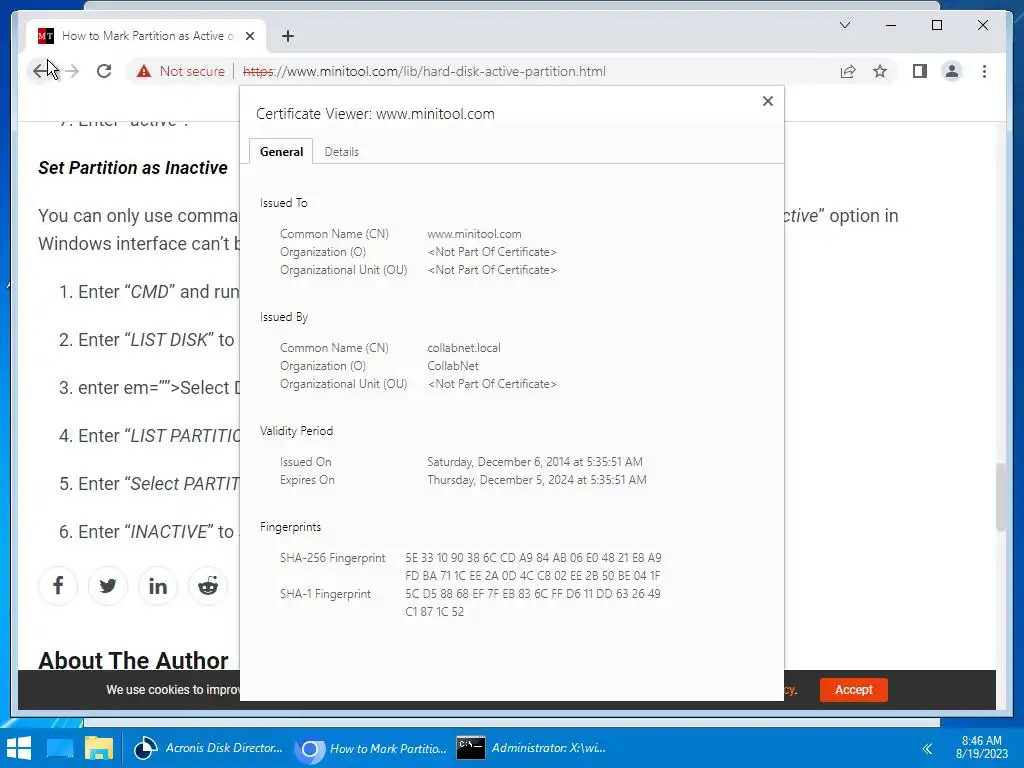Open the browser side panel icon
Screen dimensions: 1024x768
coord(920,71)
